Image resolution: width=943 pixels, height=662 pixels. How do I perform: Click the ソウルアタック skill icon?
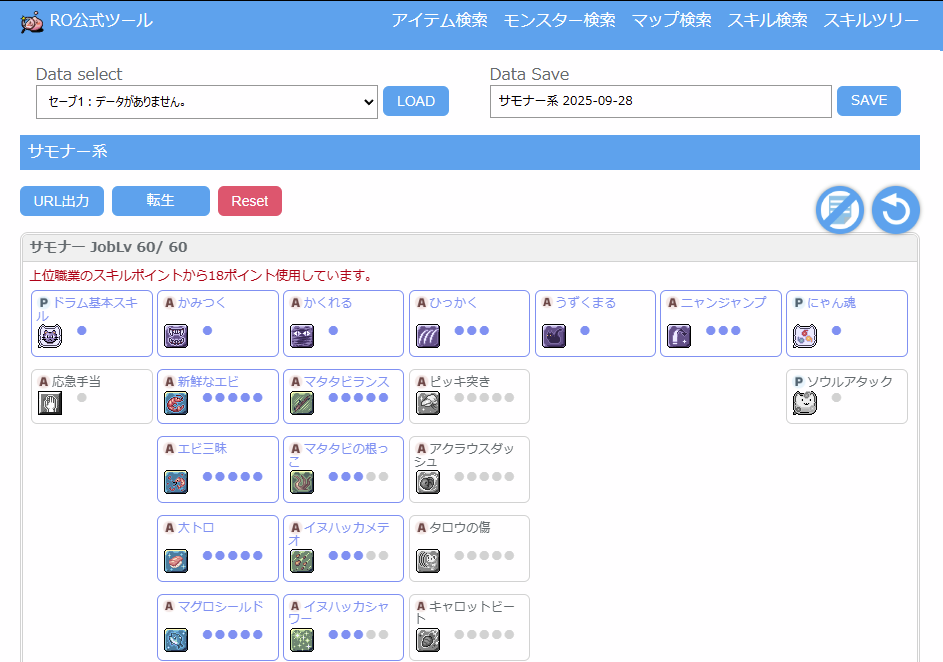pyautogui.click(x=805, y=403)
